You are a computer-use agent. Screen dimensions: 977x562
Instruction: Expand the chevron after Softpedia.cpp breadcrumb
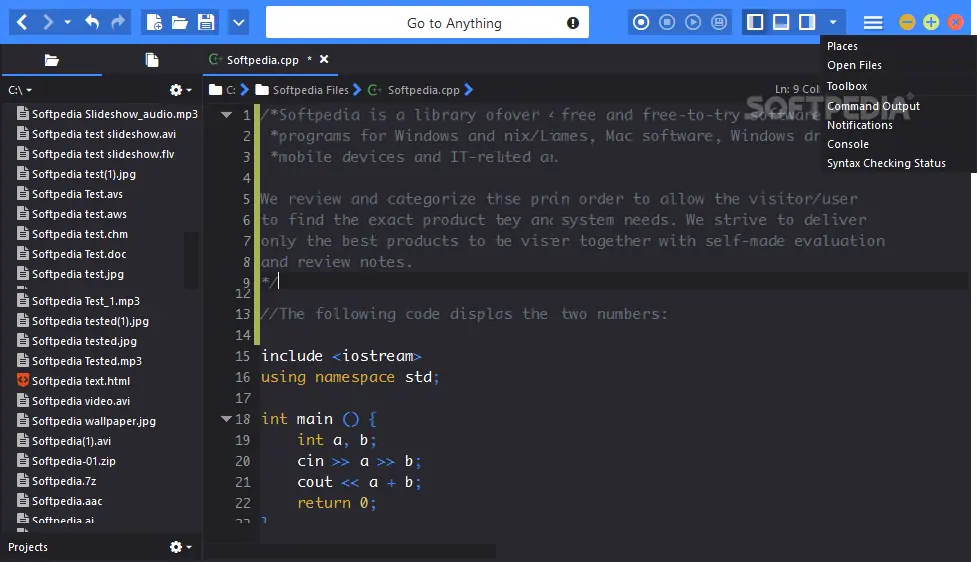(469, 90)
